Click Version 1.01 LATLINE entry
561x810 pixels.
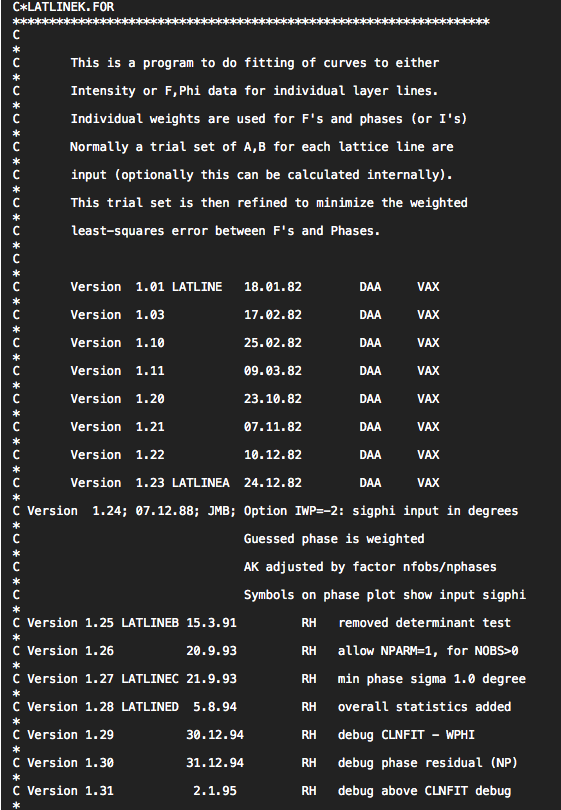(x=146, y=287)
